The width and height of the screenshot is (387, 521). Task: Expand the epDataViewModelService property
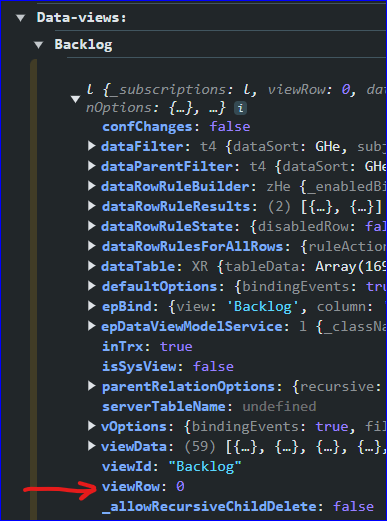pyautogui.click(x=92, y=326)
